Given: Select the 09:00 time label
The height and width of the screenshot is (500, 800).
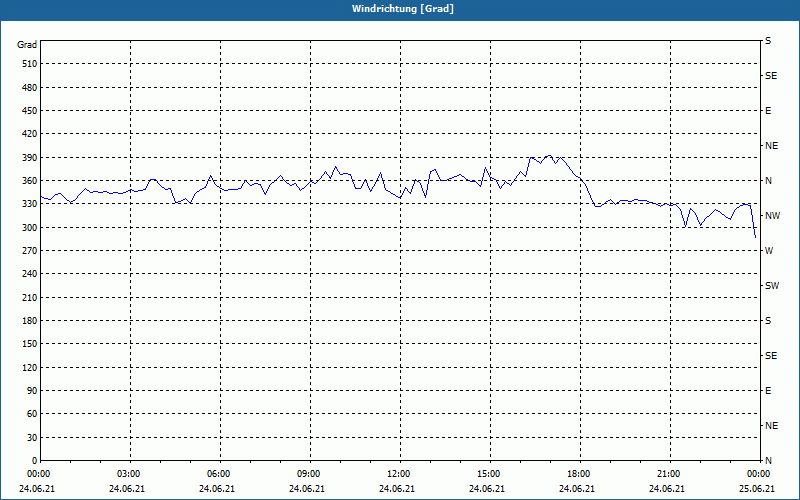Looking at the screenshot, I should click(309, 474).
